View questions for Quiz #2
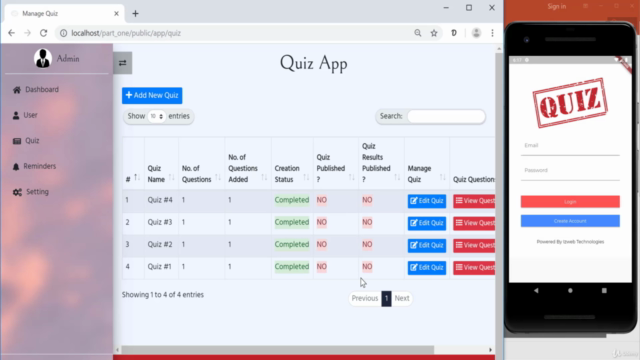This screenshot has height=360, width=640. 474,245
